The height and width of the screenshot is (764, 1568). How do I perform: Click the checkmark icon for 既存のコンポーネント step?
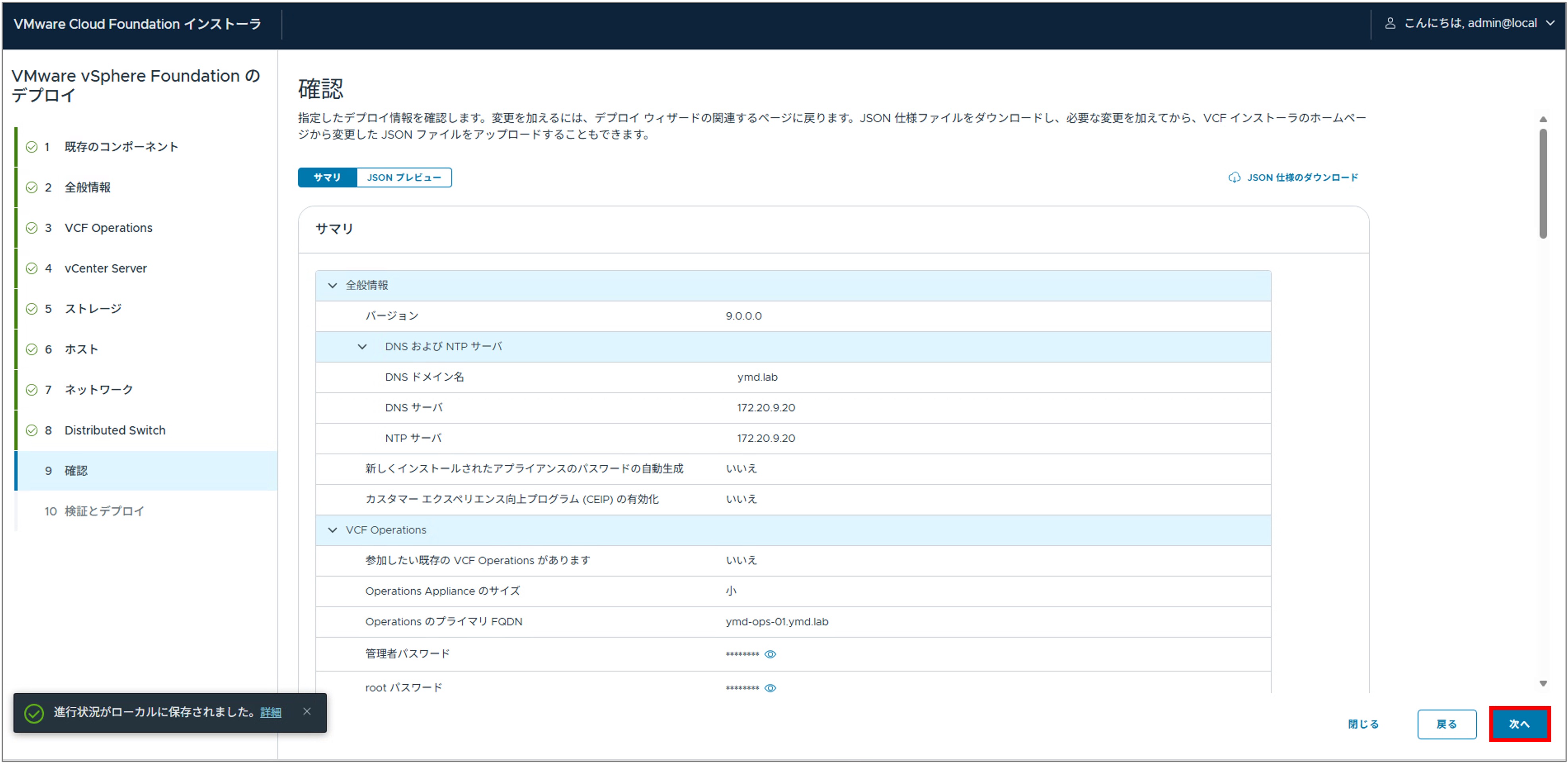click(x=32, y=147)
